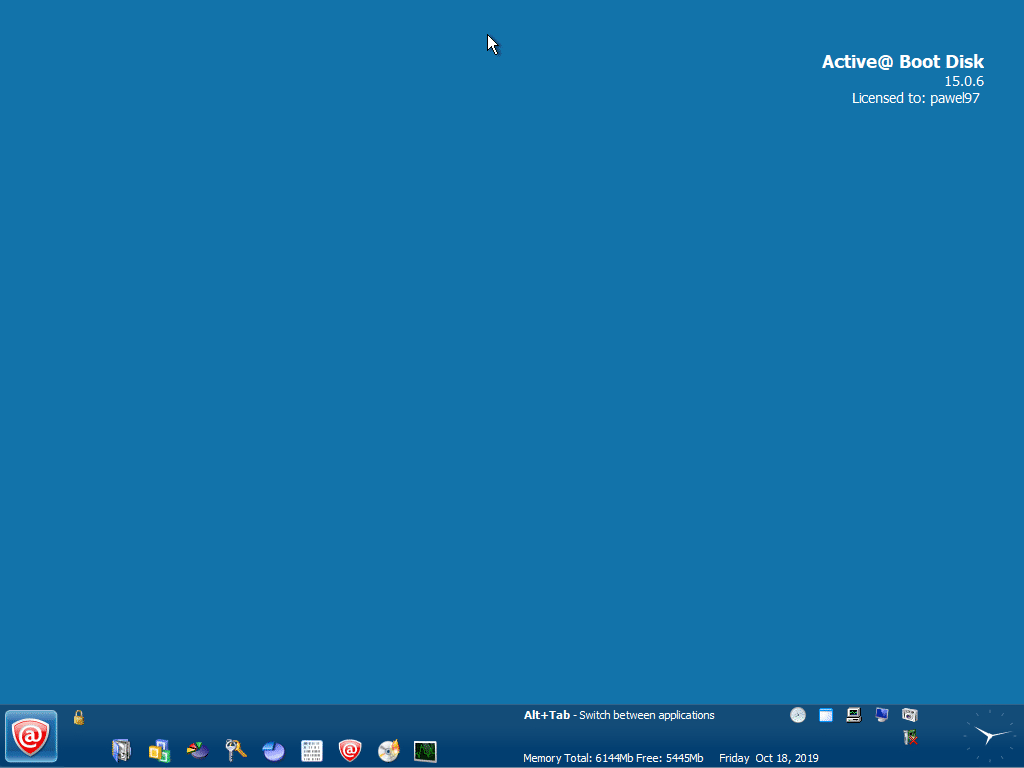Click the blue window tray icon
Viewport: 1024px width, 768px height.
click(826, 715)
